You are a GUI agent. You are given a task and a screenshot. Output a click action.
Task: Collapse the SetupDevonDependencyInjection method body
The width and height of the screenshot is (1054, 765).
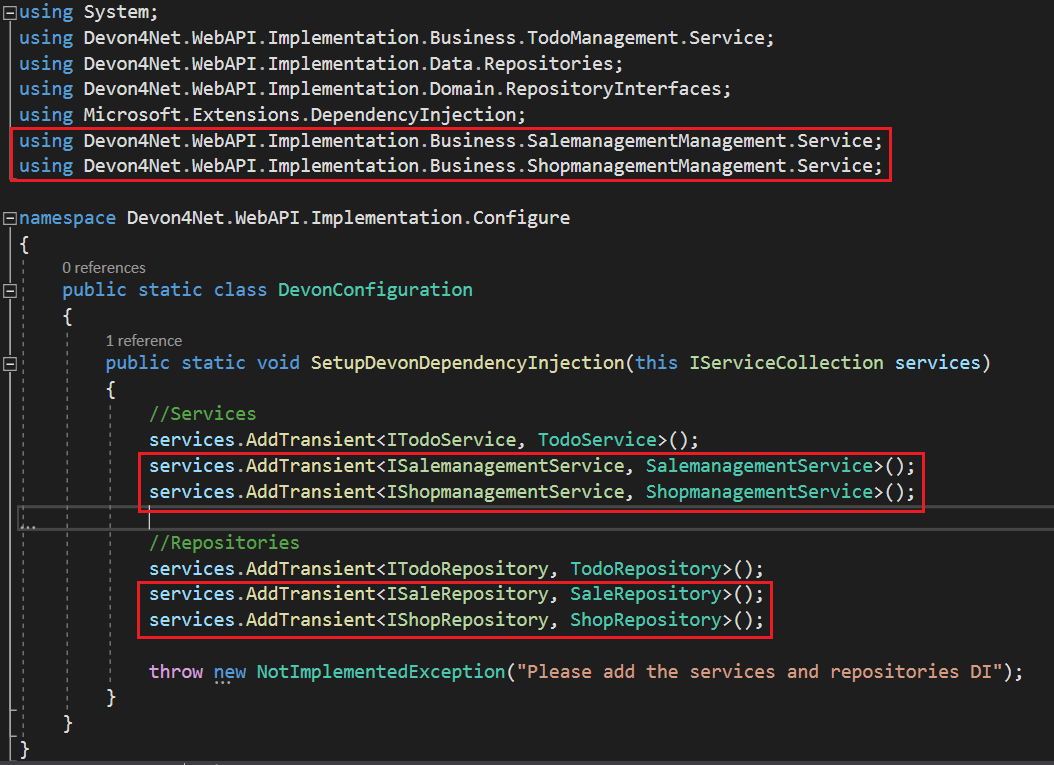point(10,363)
